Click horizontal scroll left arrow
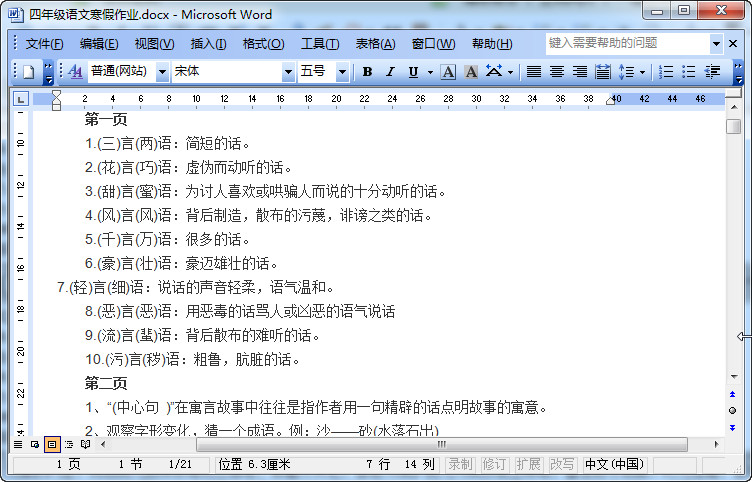The image size is (752, 482). pyautogui.click(x=103, y=445)
